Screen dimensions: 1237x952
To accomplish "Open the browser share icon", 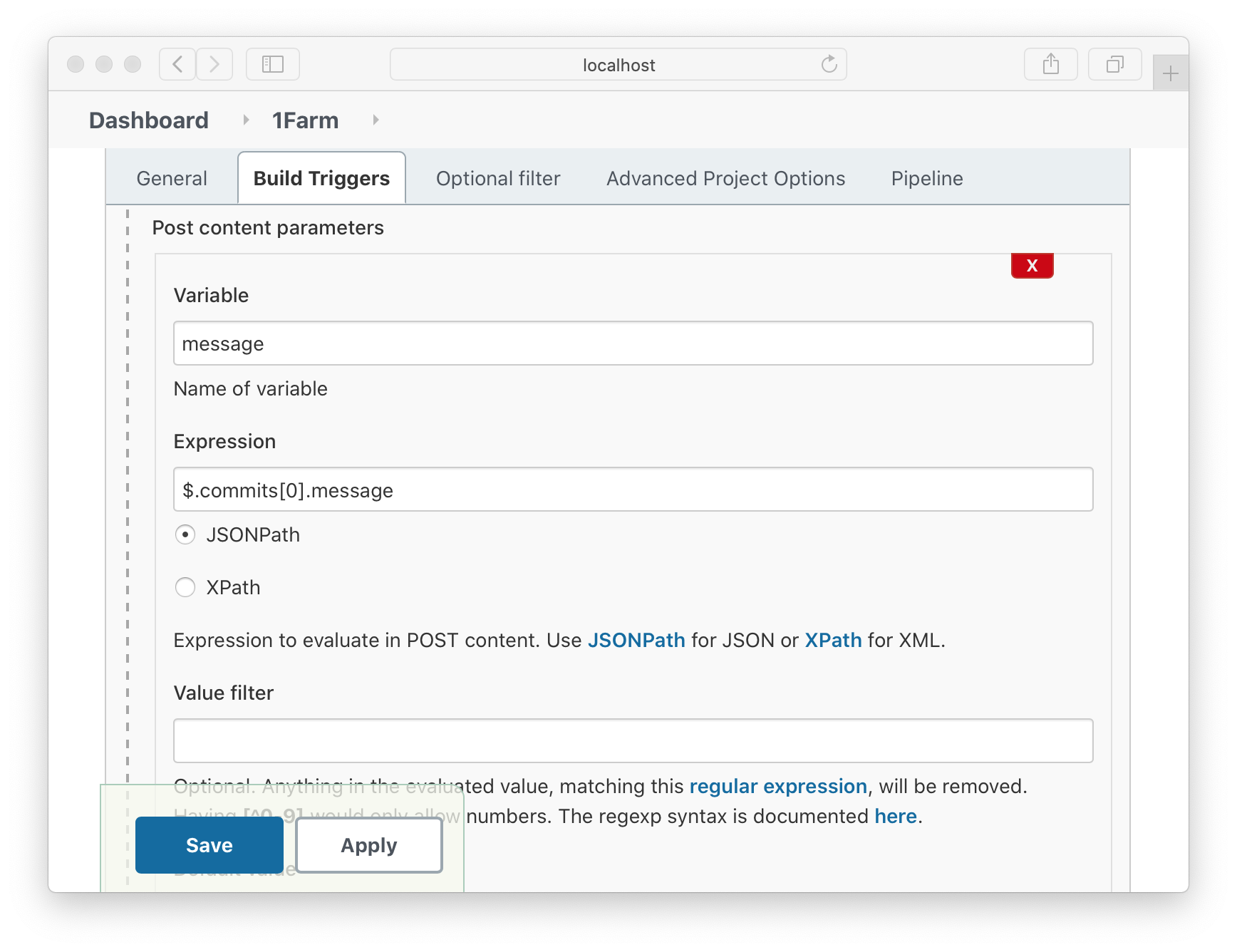I will pyautogui.click(x=1051, y=64).
